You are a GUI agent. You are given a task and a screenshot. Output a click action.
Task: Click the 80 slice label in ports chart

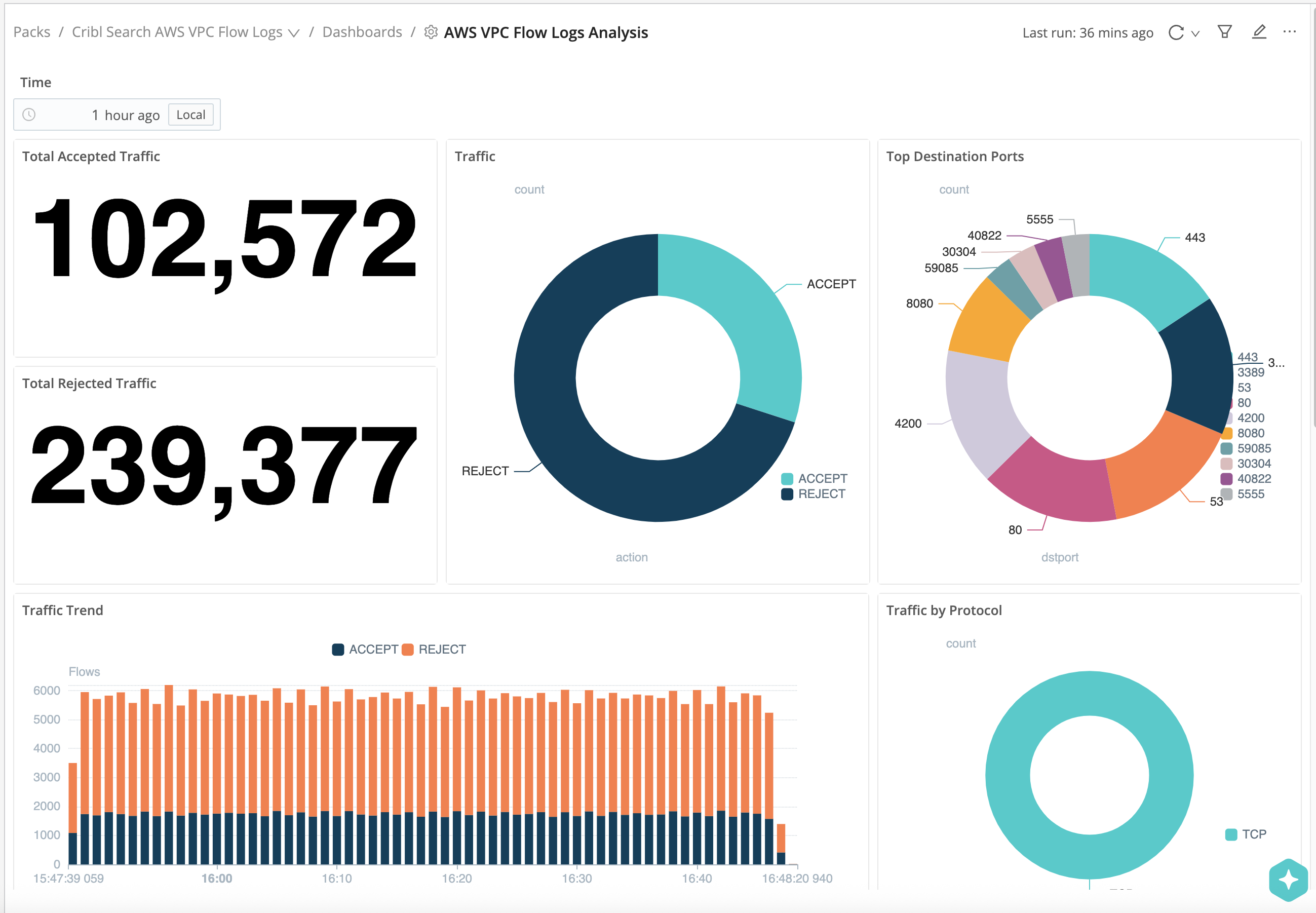(1015, 530)
